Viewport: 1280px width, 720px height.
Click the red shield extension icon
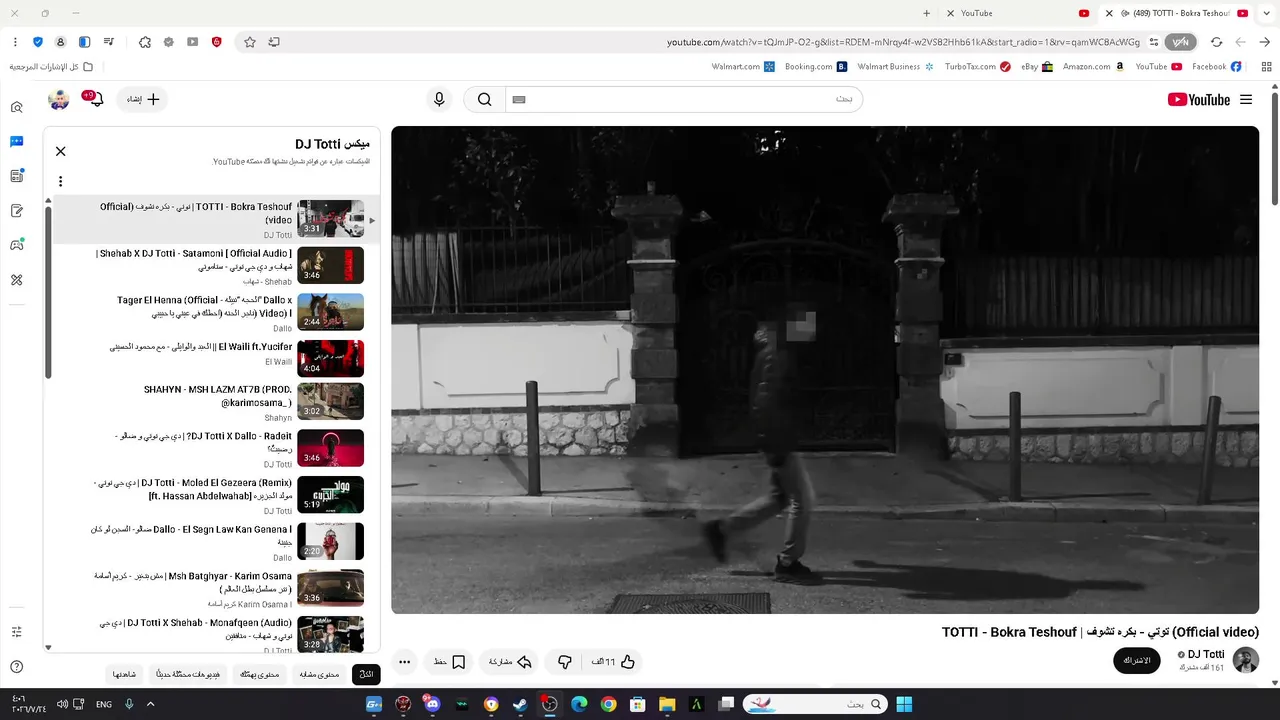pyautogui.click(x=217, y=42)
